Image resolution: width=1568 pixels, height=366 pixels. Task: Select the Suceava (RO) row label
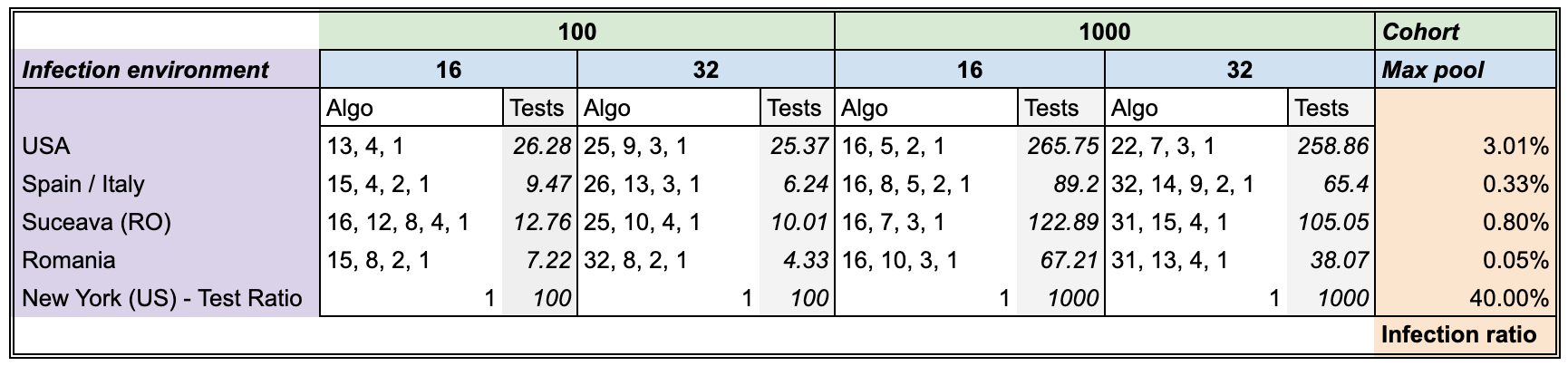[167, 222]
